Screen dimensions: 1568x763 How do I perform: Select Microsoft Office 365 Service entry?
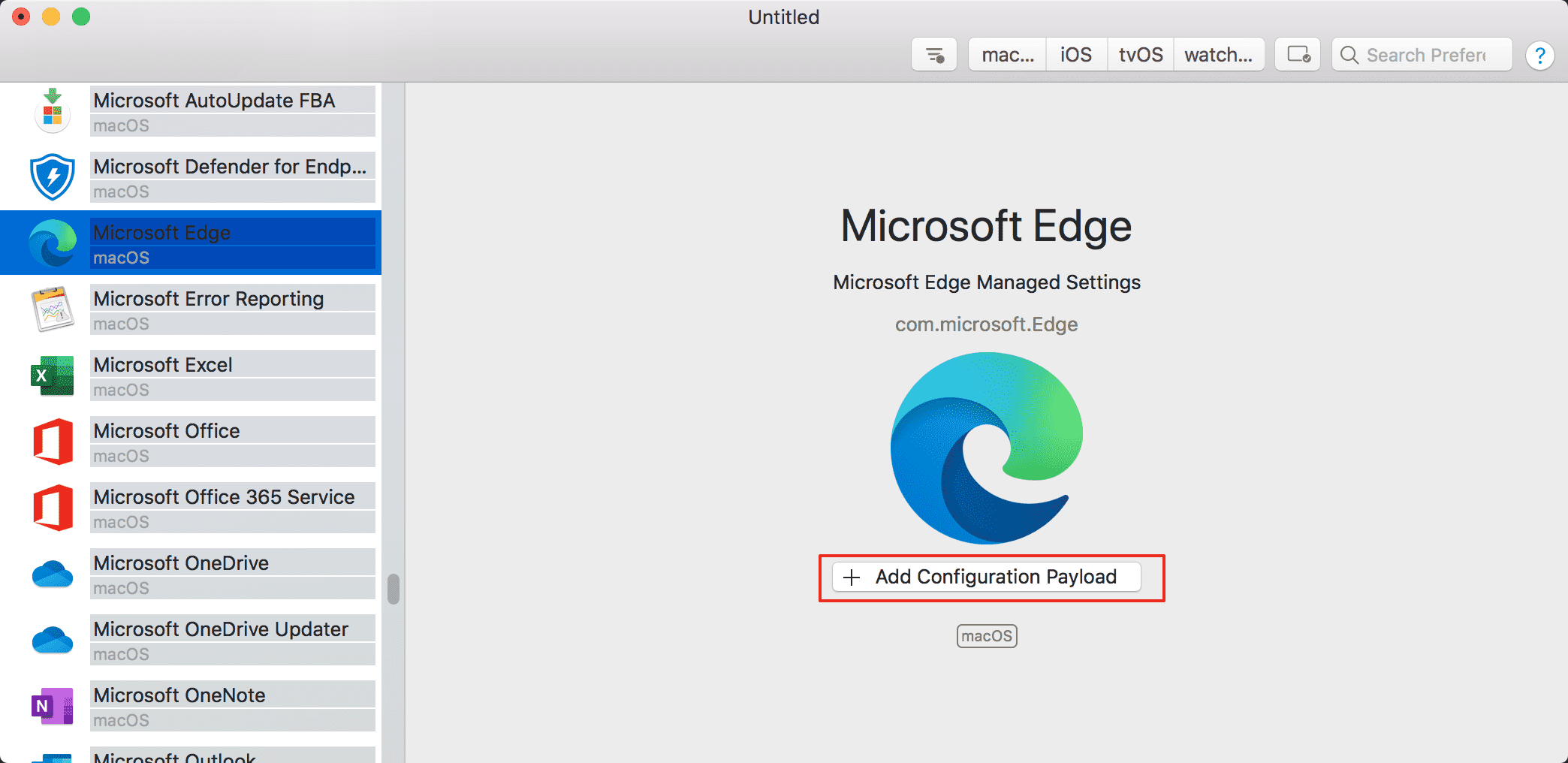pos(224,497)
